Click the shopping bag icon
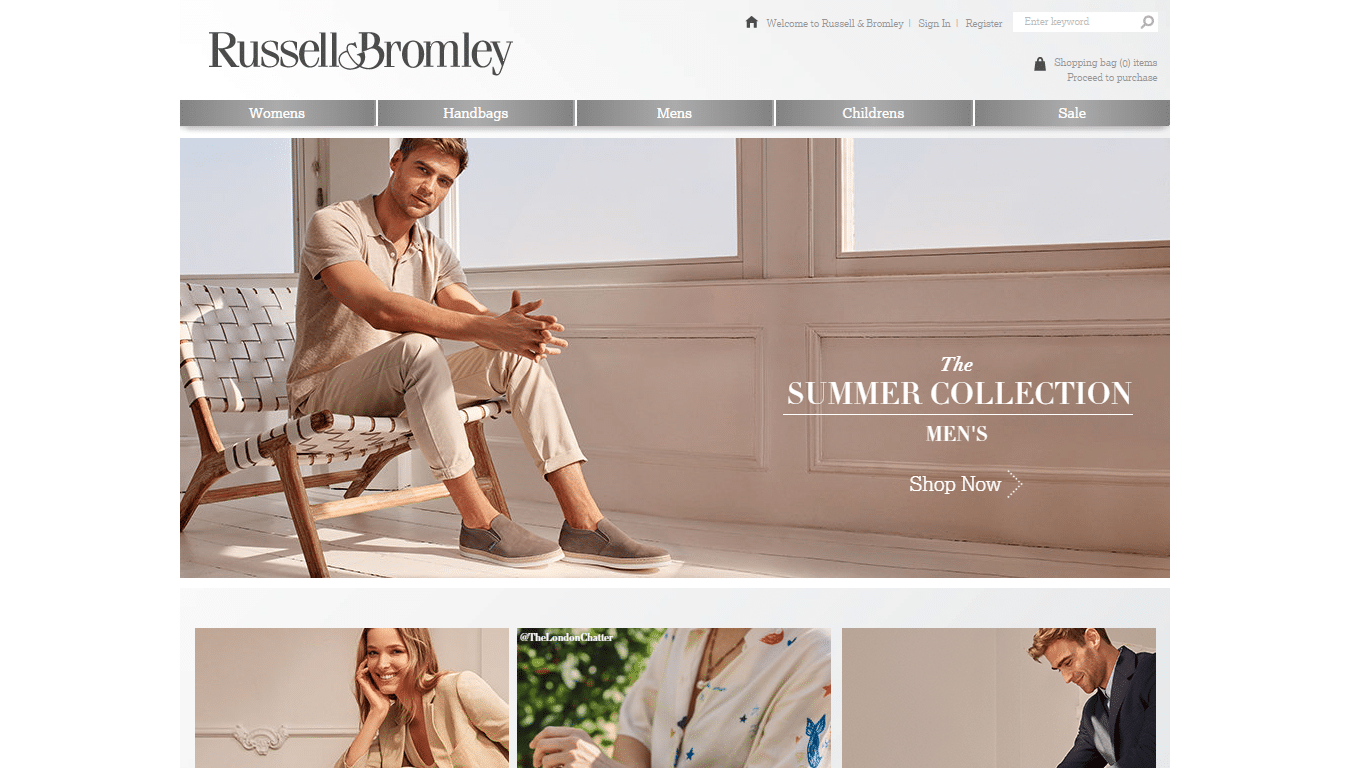Image resolution: width=1349 pixels, height=768 pixels. pos(1040,64)
